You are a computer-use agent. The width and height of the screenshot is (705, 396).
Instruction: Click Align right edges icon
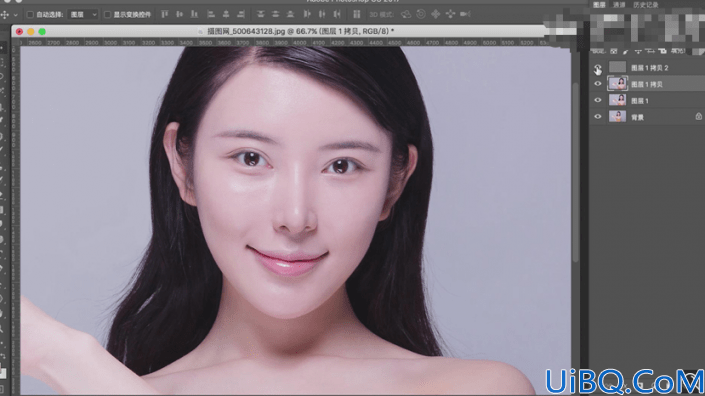coord(241,14)
